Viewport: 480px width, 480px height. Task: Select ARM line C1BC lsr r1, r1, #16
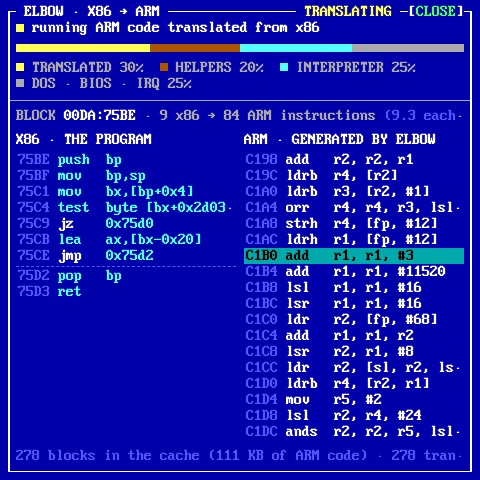point(354,303)
